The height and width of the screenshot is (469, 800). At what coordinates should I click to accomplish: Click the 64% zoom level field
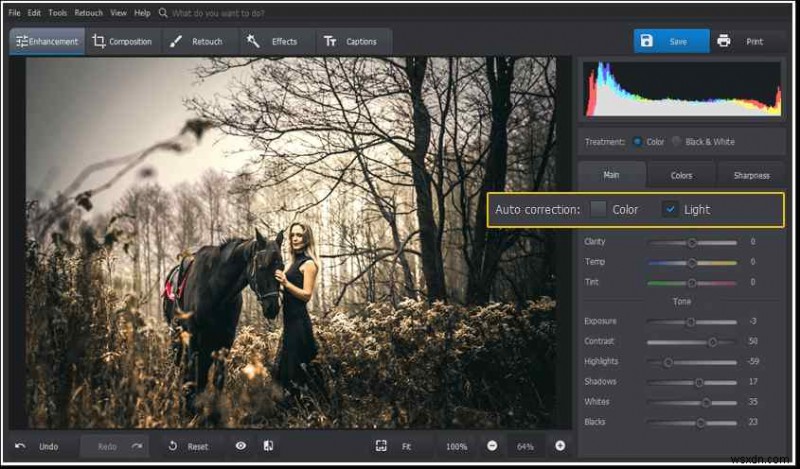pyautogui.click(x=525, y=447)
